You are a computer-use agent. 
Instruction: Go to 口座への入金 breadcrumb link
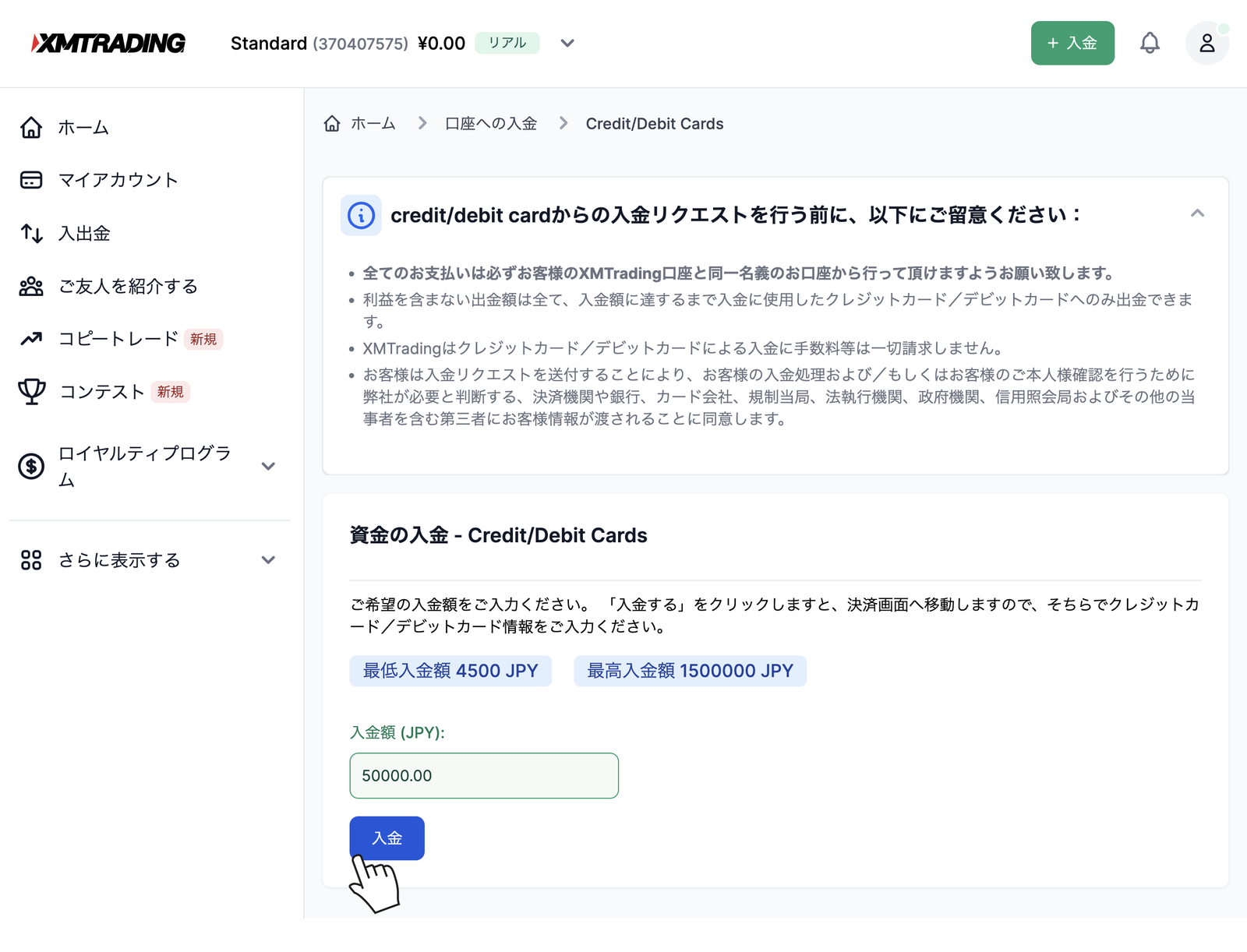[491, 124]
